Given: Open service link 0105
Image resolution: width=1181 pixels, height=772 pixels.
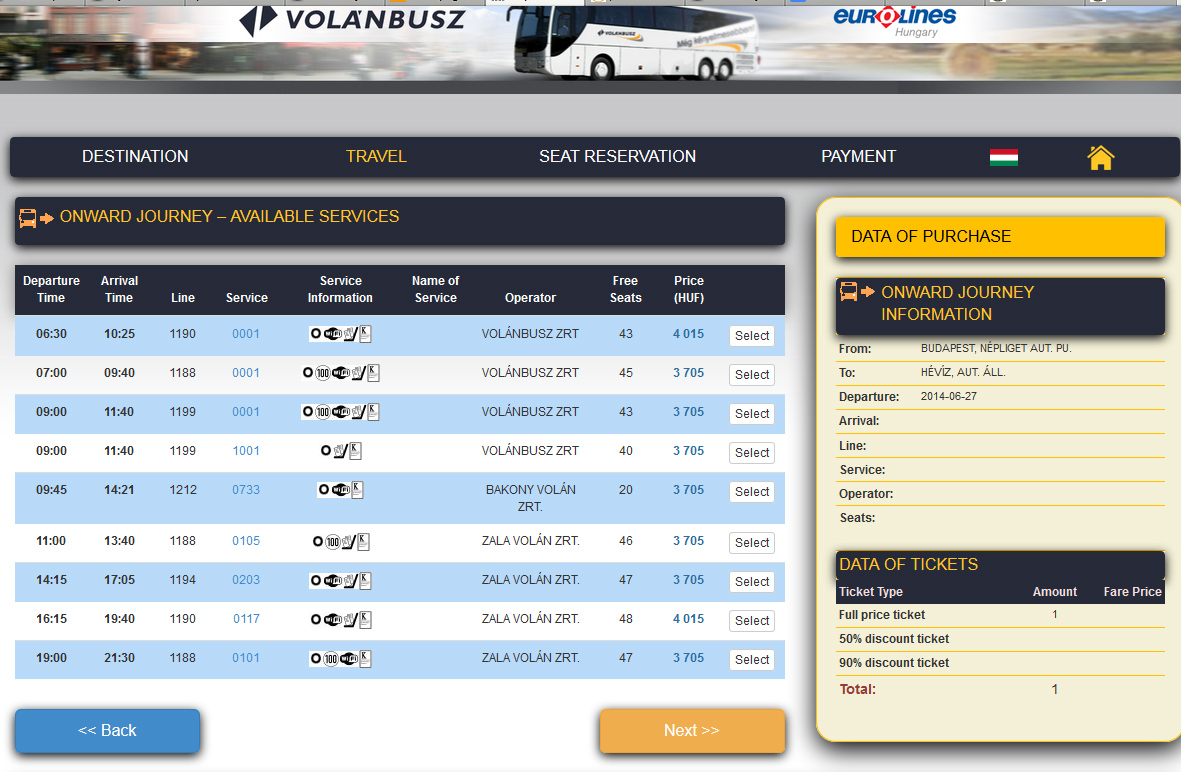Looking at the screenshot, I should 246,541.
